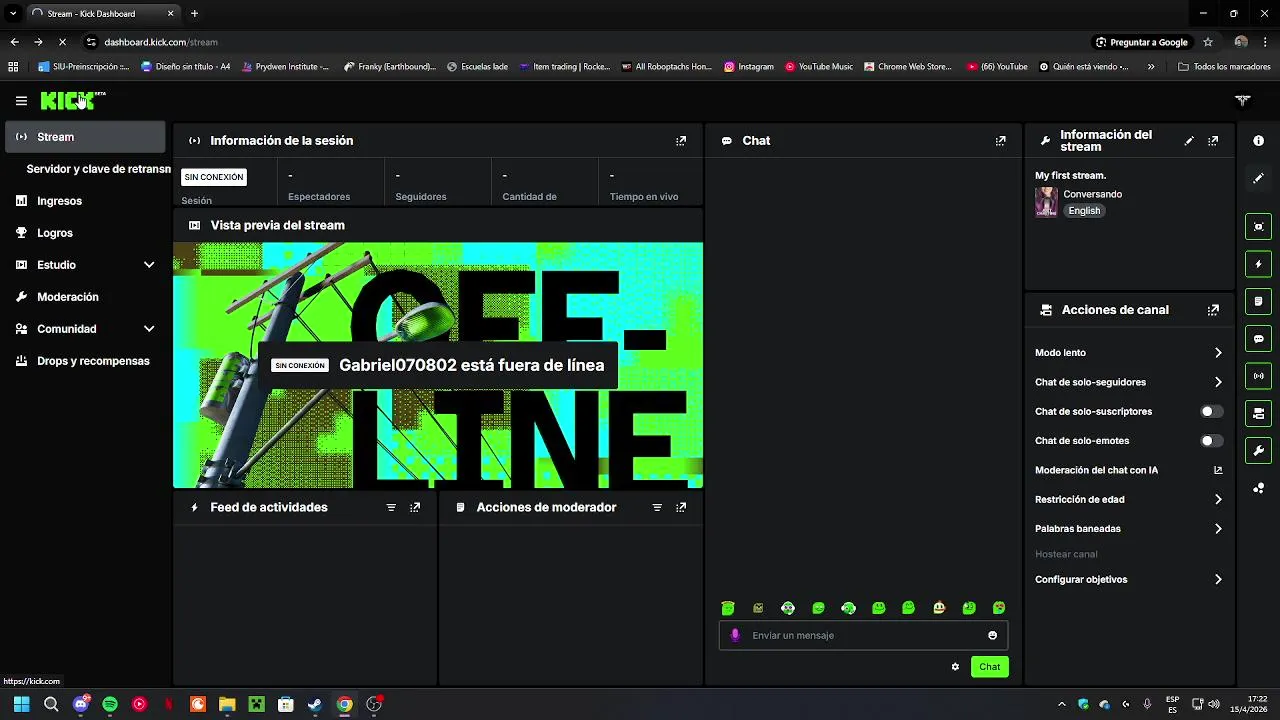Open Configurar objetivos options chevron
The width and height of the screenshot is (1280, 720).
click(1218, 580)
